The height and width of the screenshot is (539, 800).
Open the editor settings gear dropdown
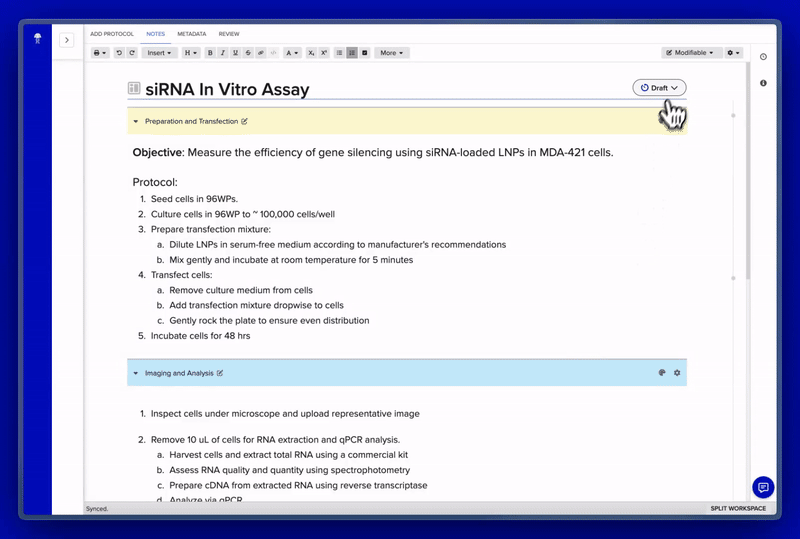point(734,53)
